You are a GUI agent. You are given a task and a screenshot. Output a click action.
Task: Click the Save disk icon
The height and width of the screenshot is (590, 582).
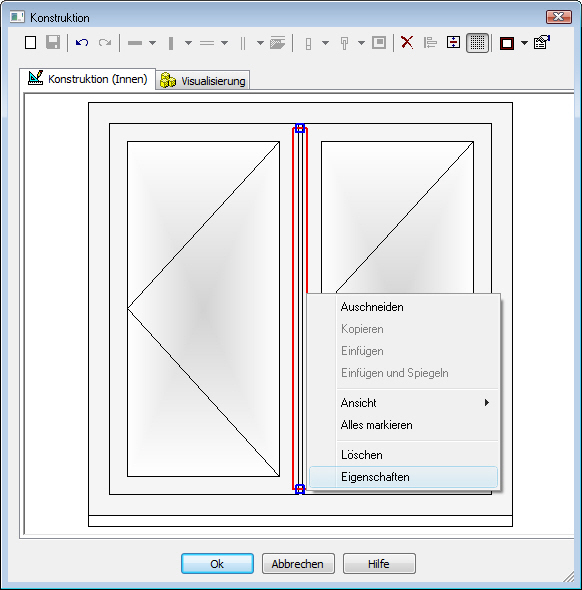tap(53, 43)
